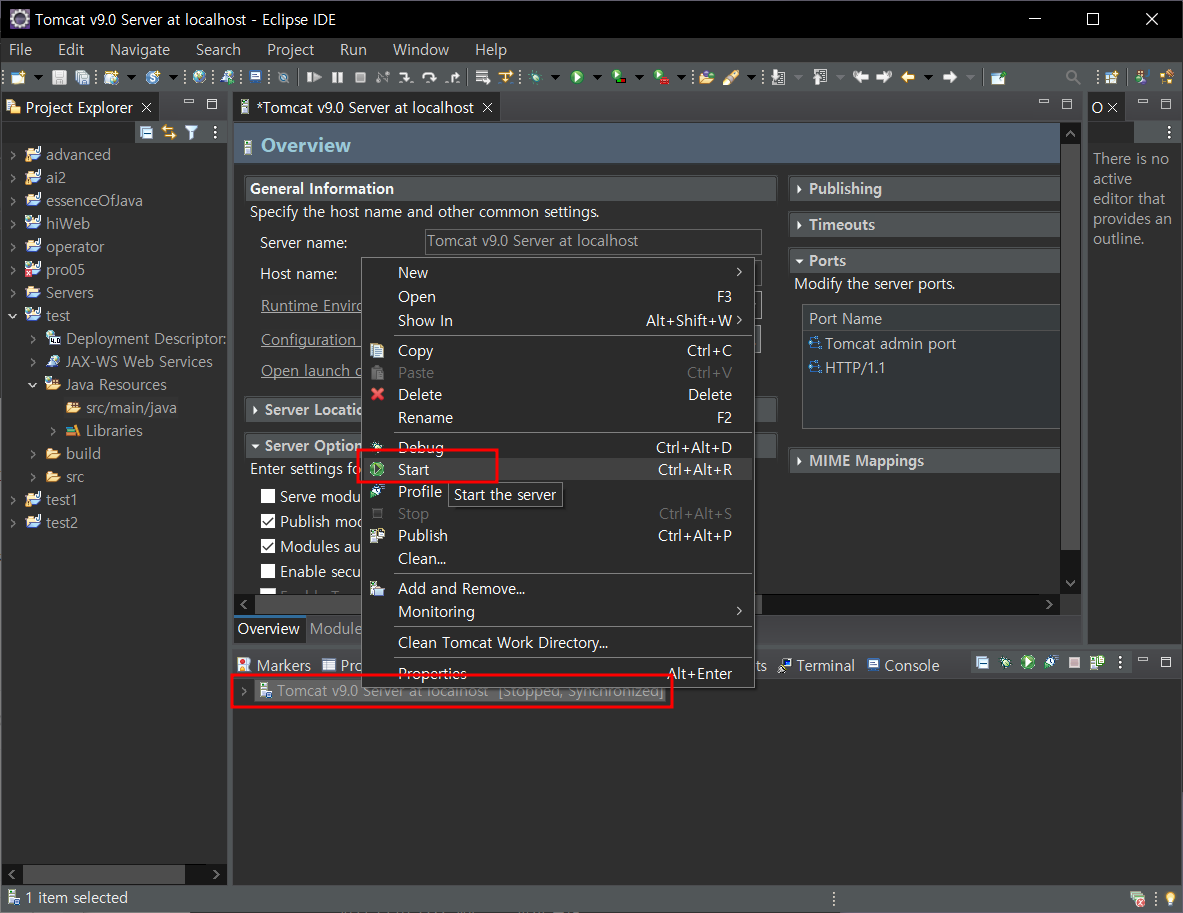This screenshot has height=913, width=1183.
Task: Click the stop server icon in Servers view toolbar
Action: point(1074,662)
